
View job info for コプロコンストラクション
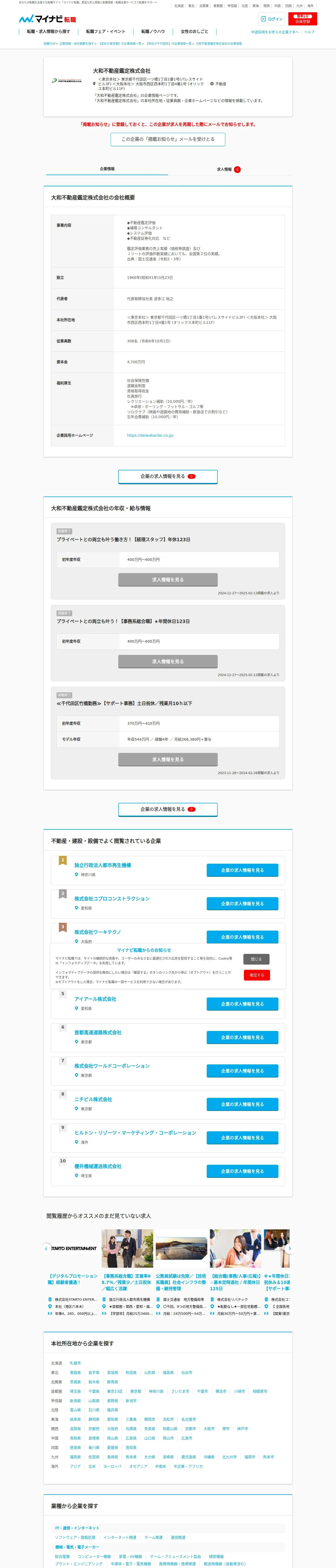click(x=242, y=904)
